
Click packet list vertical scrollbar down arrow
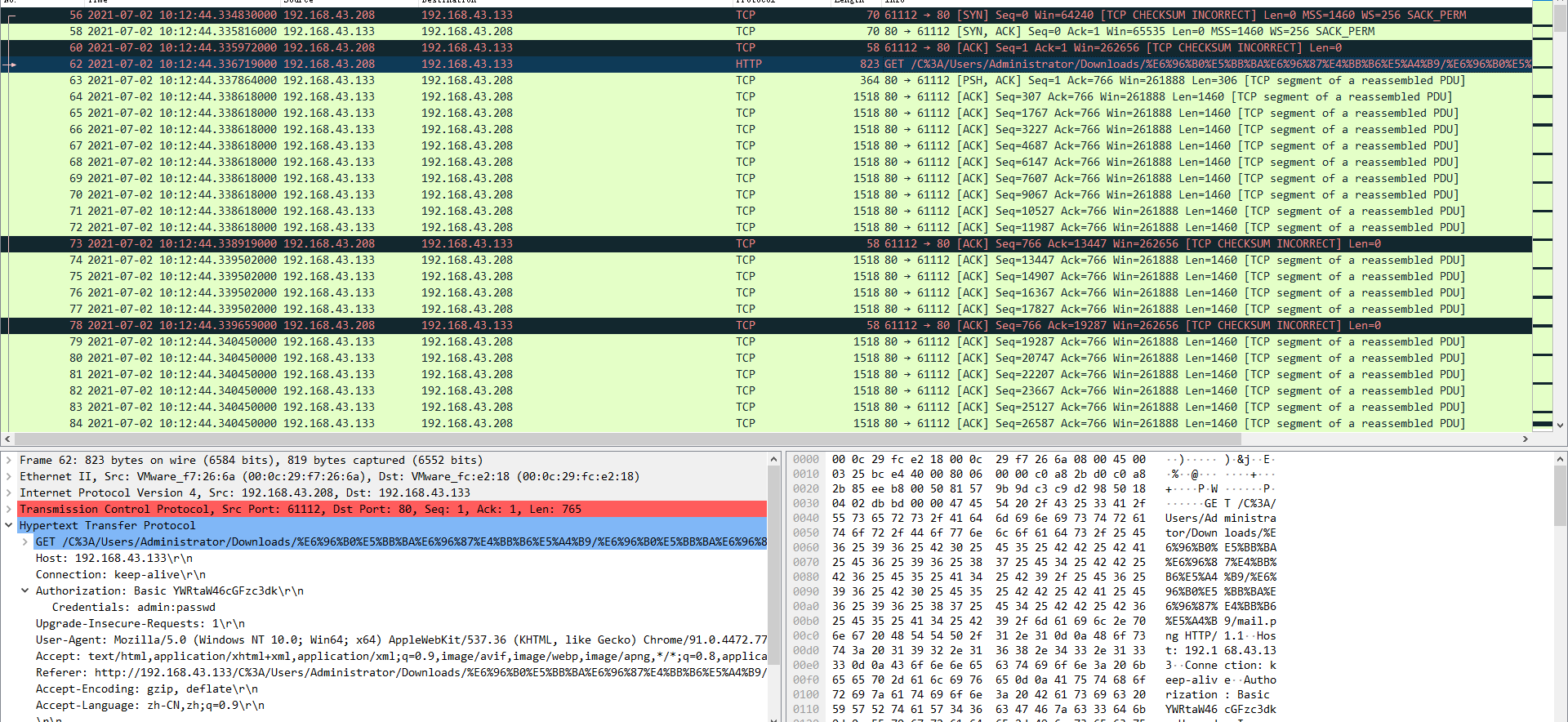tap(1561, 425)
